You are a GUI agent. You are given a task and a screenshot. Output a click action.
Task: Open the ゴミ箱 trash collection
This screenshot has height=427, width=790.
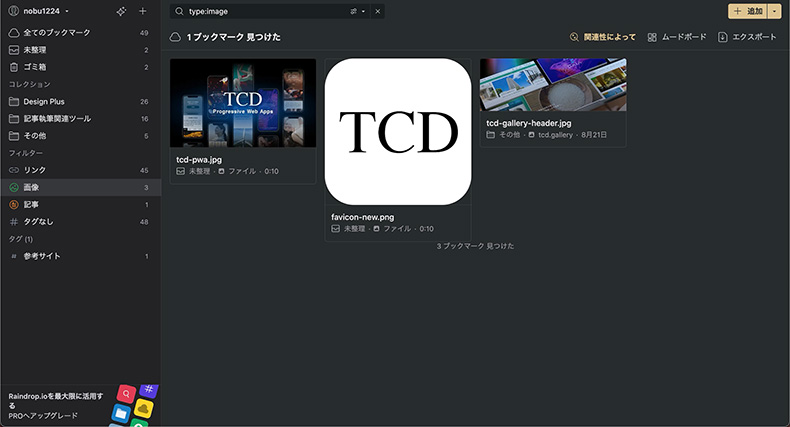click(81, 67)
